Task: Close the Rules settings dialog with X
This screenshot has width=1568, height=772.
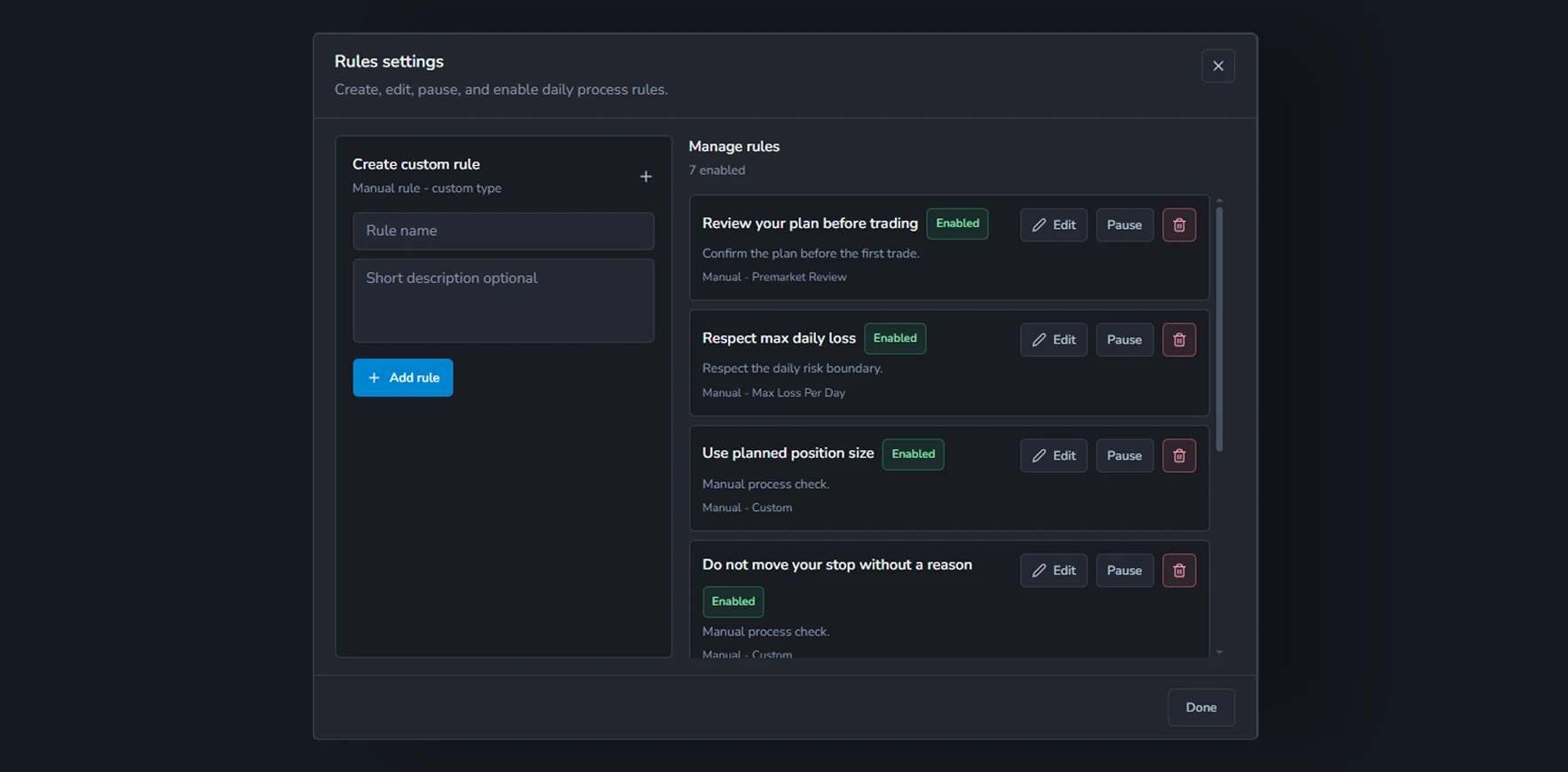Action: [x=1218, y=66]
